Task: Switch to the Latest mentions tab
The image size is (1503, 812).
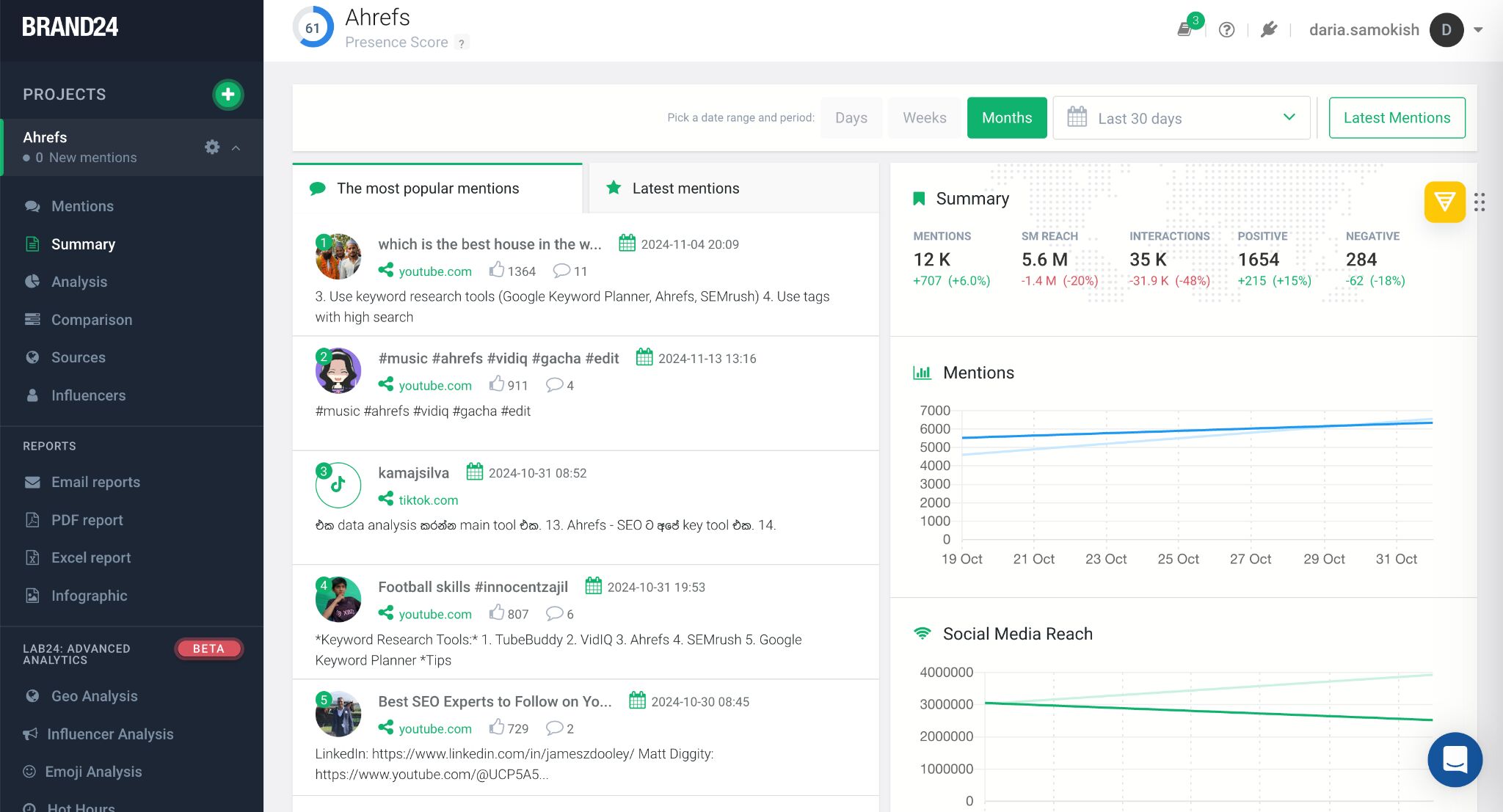Action: [685, 189]
